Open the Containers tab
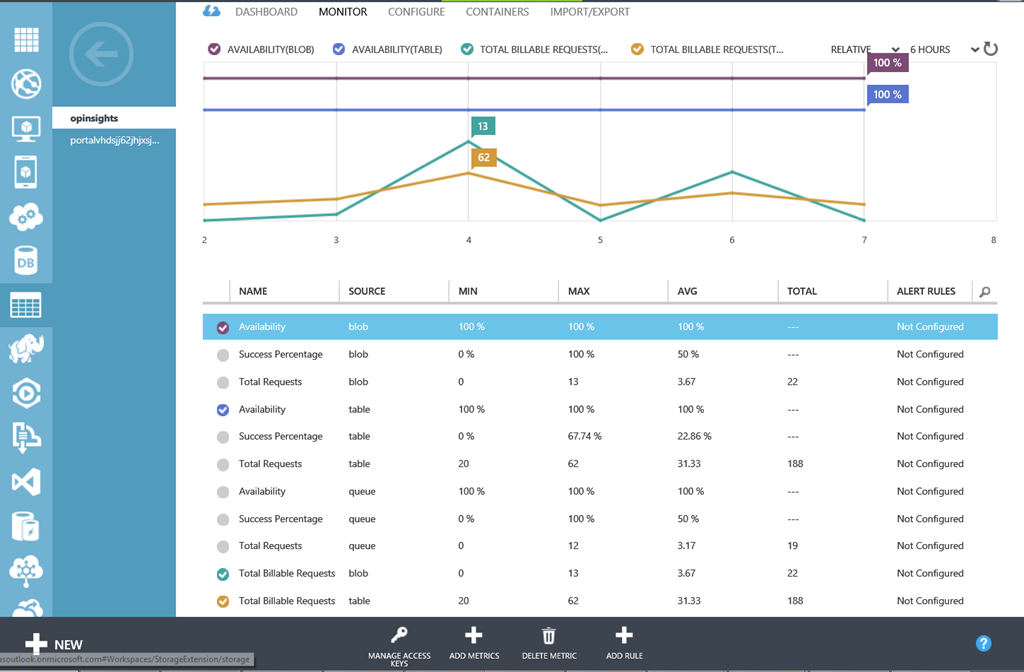 coord(497,12)
